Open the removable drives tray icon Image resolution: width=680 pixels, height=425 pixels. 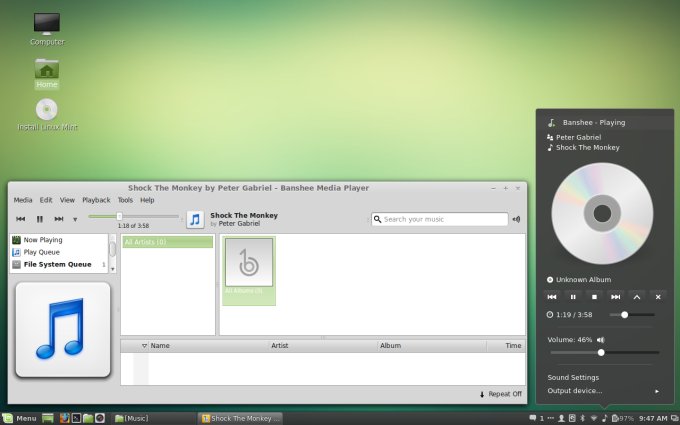[x=572, y=418]
